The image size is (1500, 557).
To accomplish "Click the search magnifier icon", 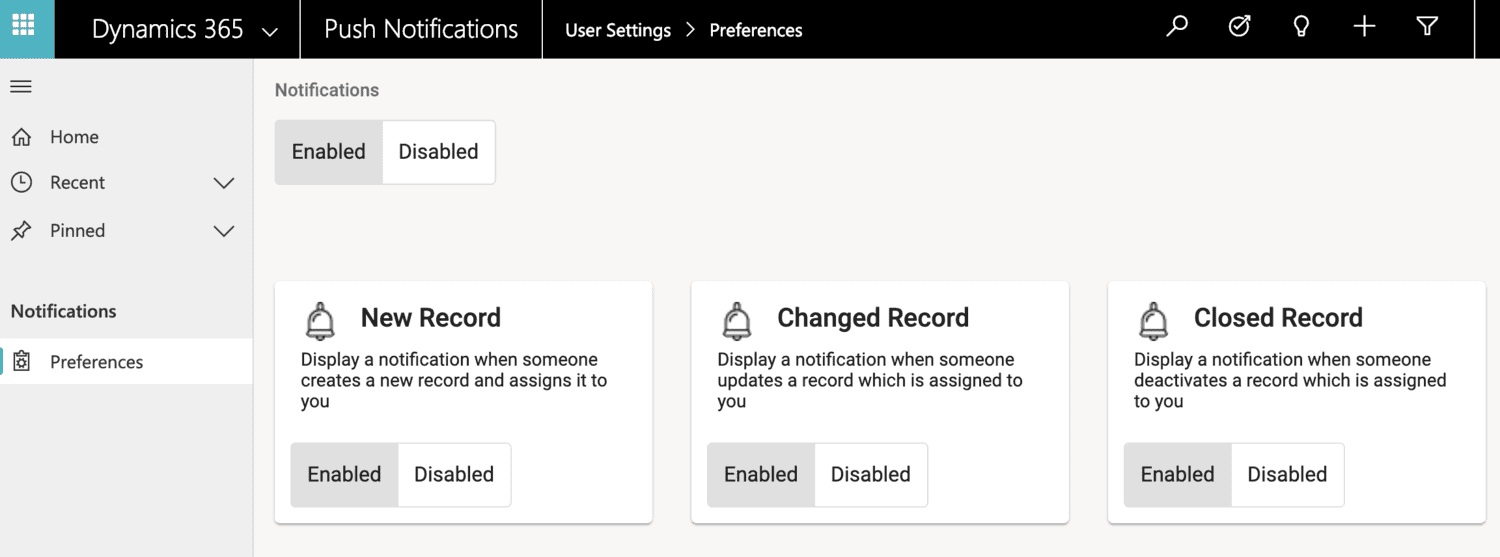I will 1177,27.
